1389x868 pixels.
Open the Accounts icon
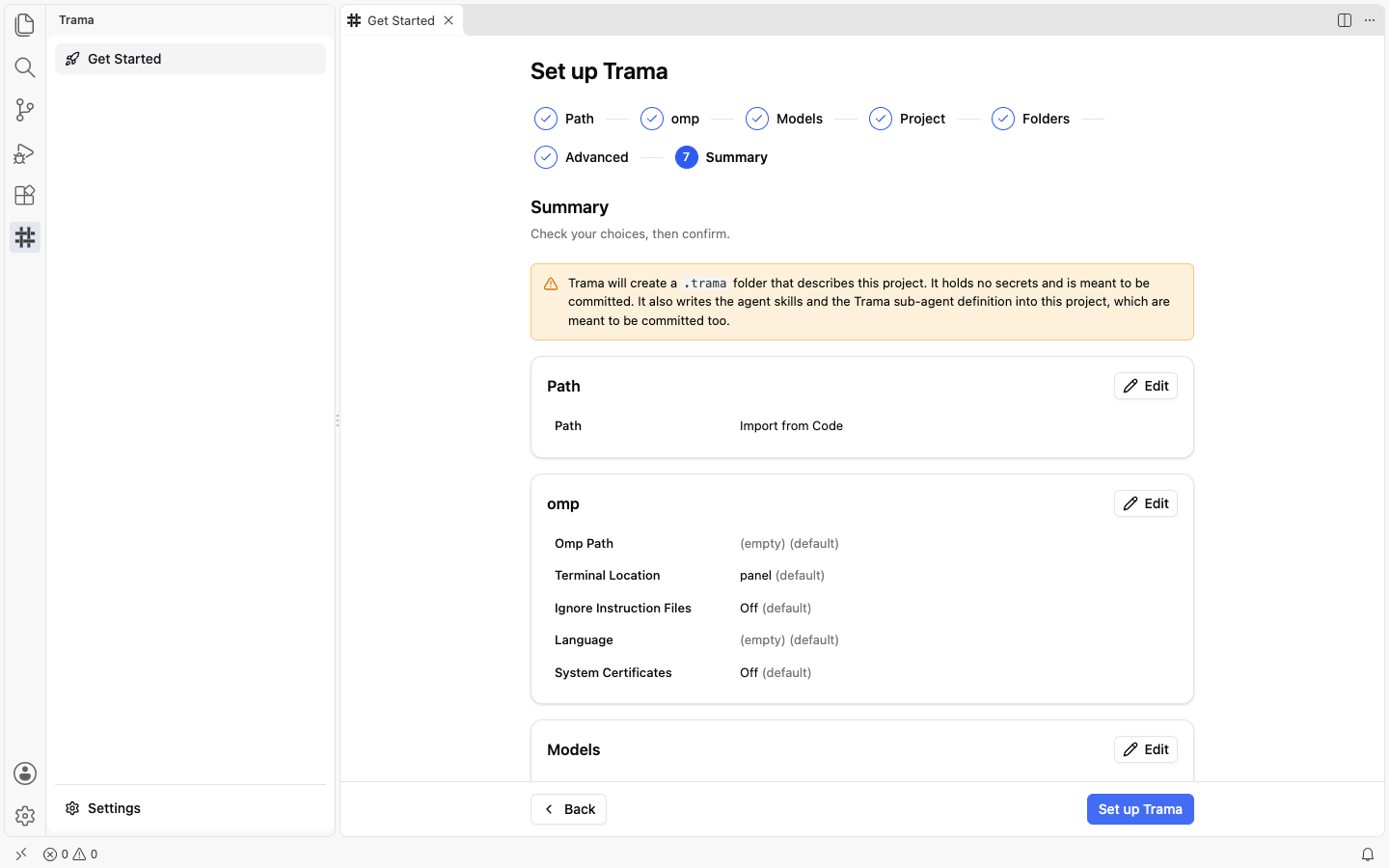pos(25,773)
